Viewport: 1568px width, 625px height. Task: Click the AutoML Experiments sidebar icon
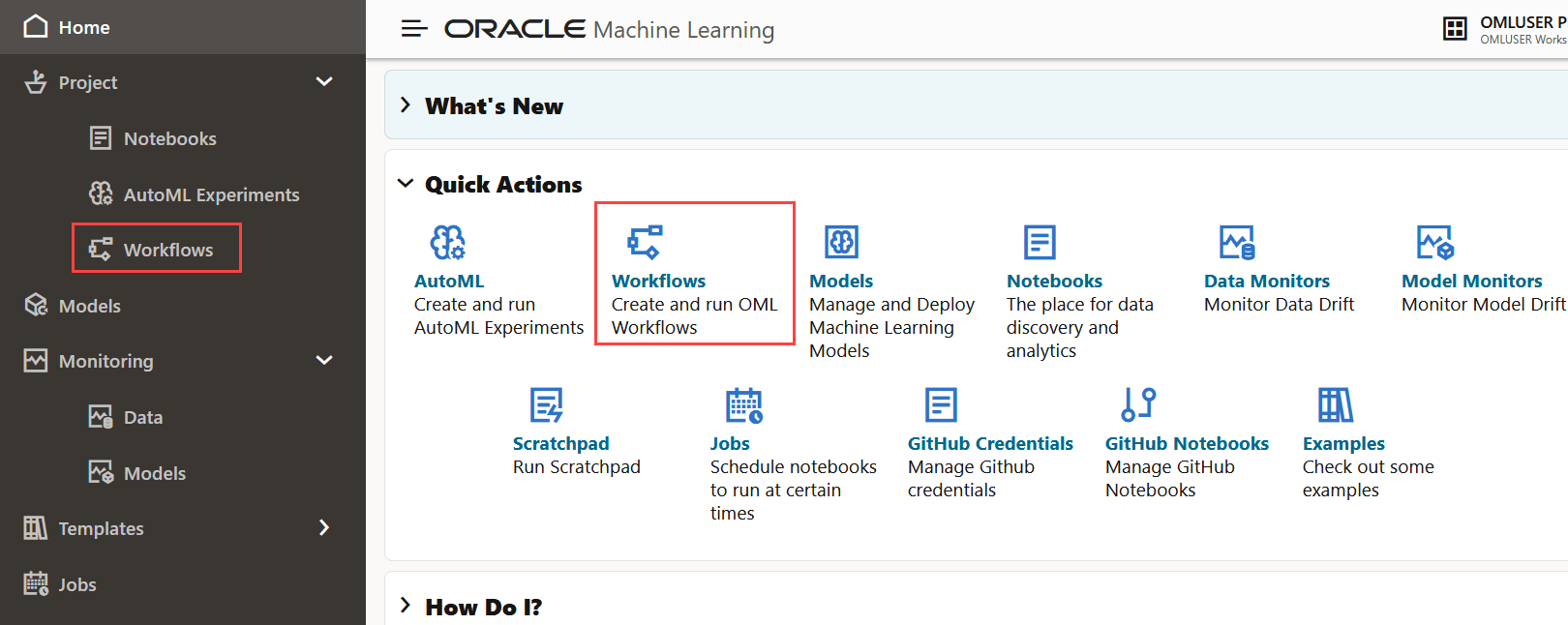(101, 193)
